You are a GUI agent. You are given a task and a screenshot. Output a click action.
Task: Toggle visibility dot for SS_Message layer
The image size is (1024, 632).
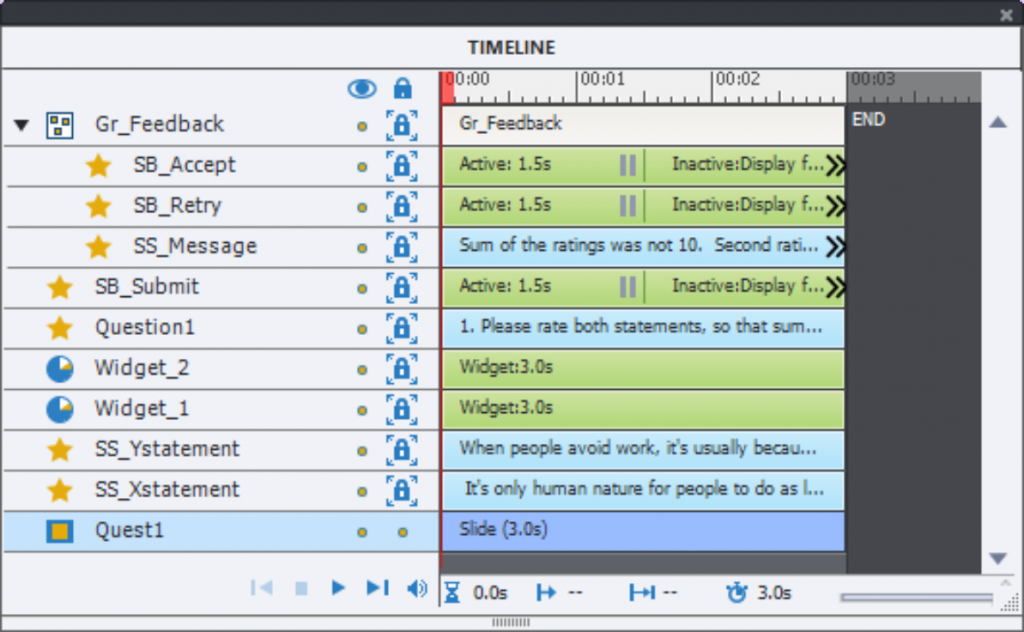(x=362, y=247)
